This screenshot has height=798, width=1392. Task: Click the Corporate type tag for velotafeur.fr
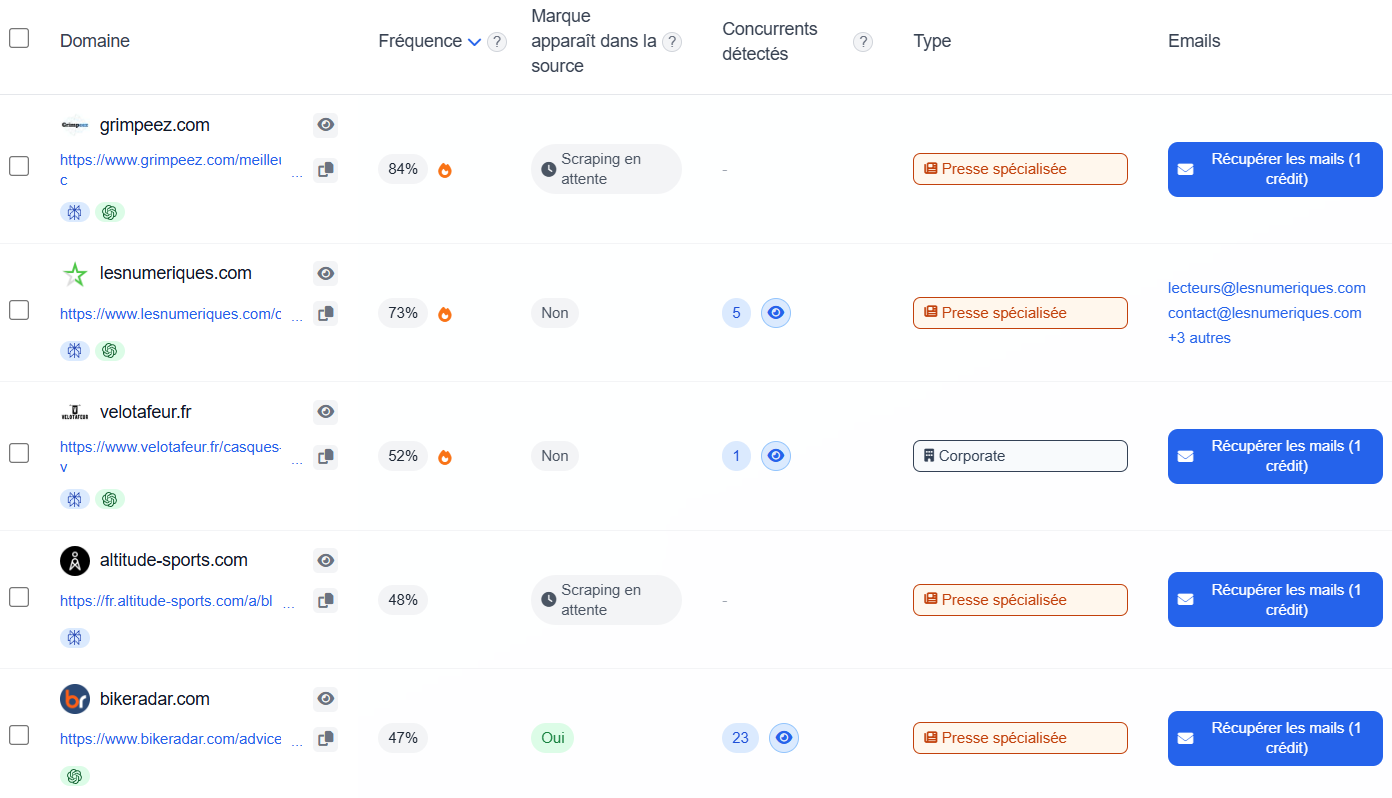[x=1020, y=456]
